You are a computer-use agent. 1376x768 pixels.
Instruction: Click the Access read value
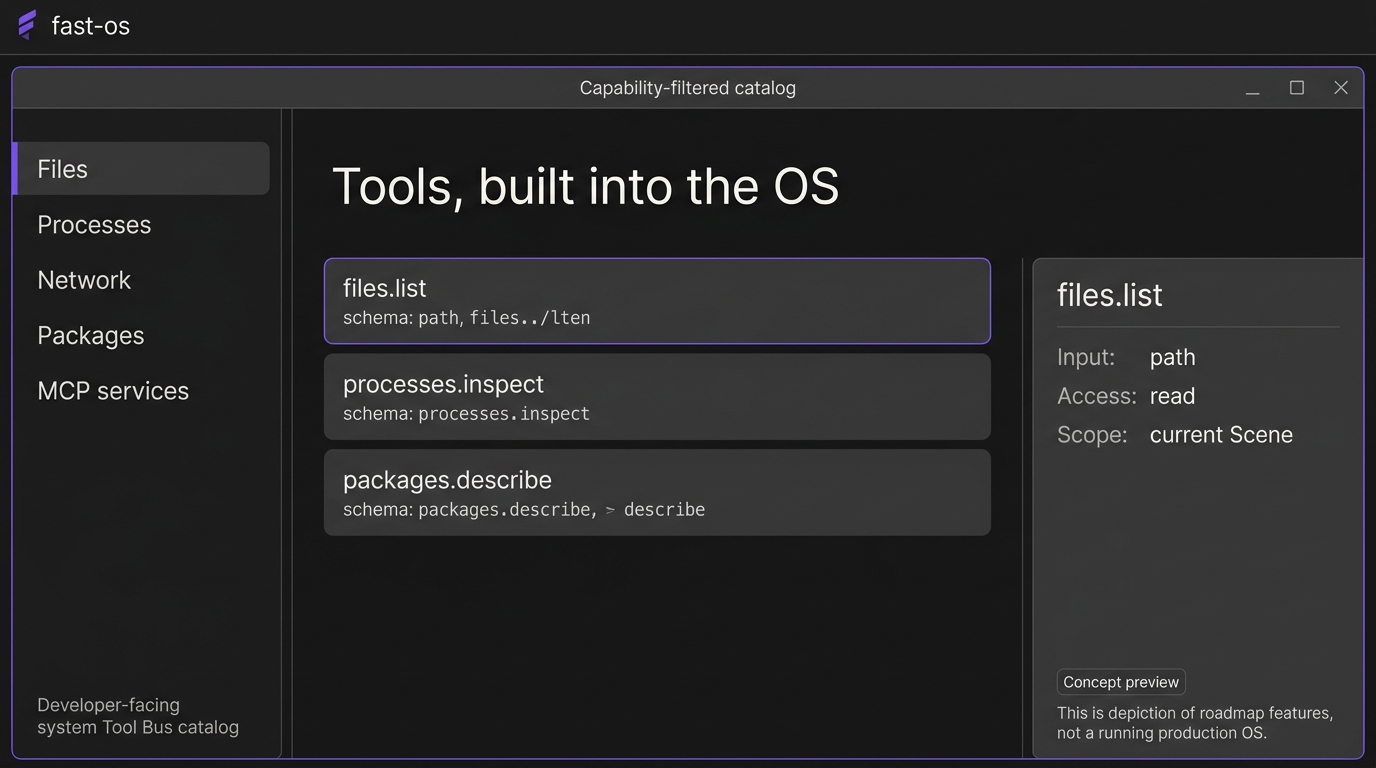point(1173,396)
